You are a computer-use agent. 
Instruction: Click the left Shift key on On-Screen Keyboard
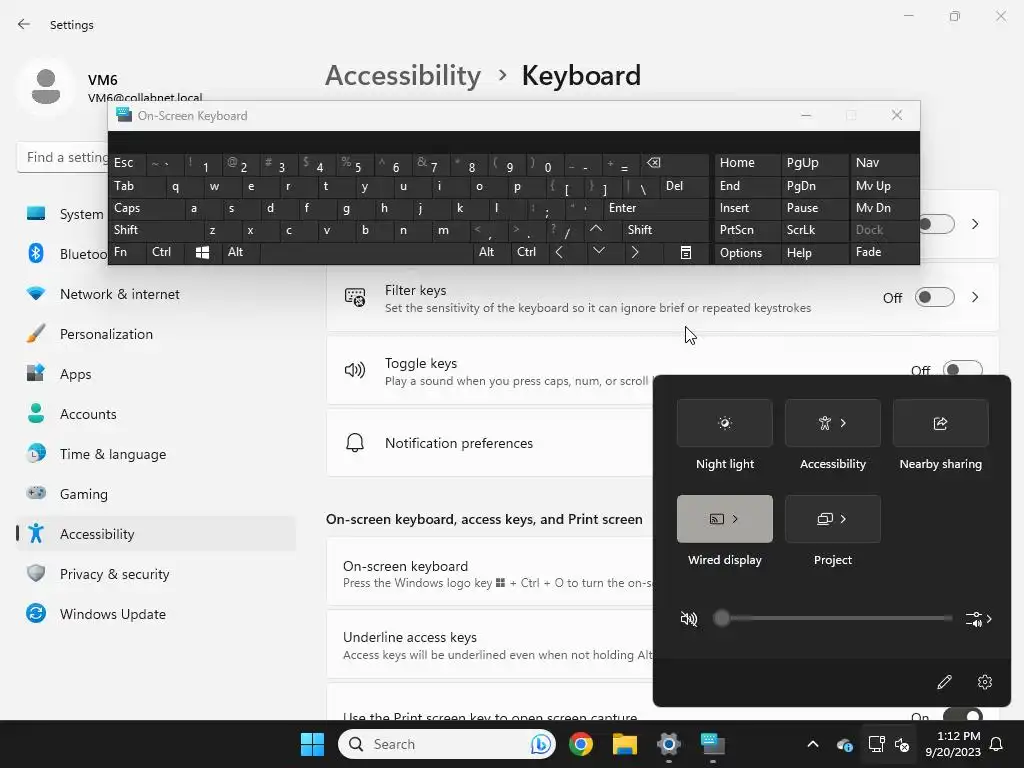pyautogui.click(x=155, y=230)
